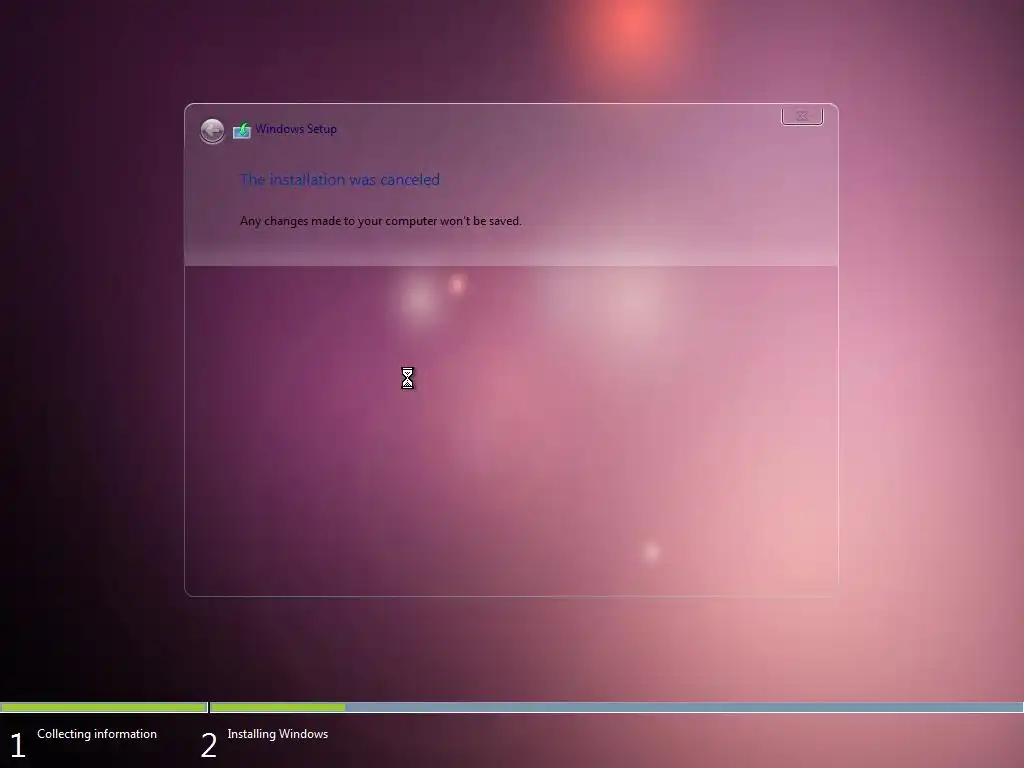Close the Windows Setup dialog
This screenshot has width=1024, height=768.
[x=802, y=116]
